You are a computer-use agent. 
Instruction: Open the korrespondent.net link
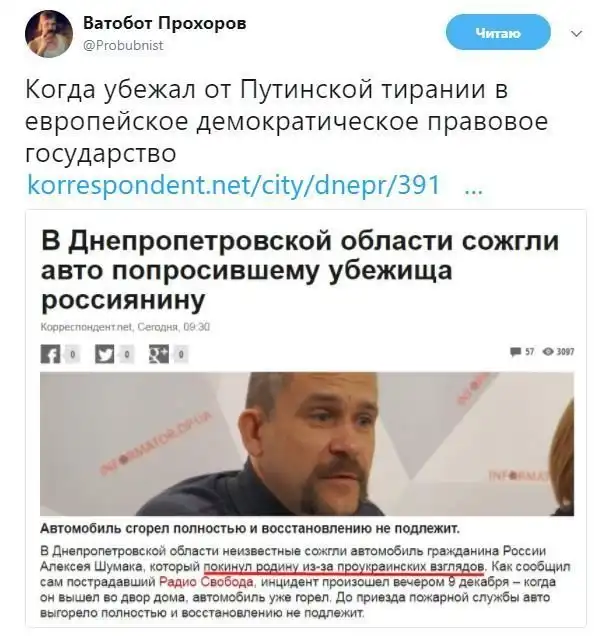click(x=234, y=185)
